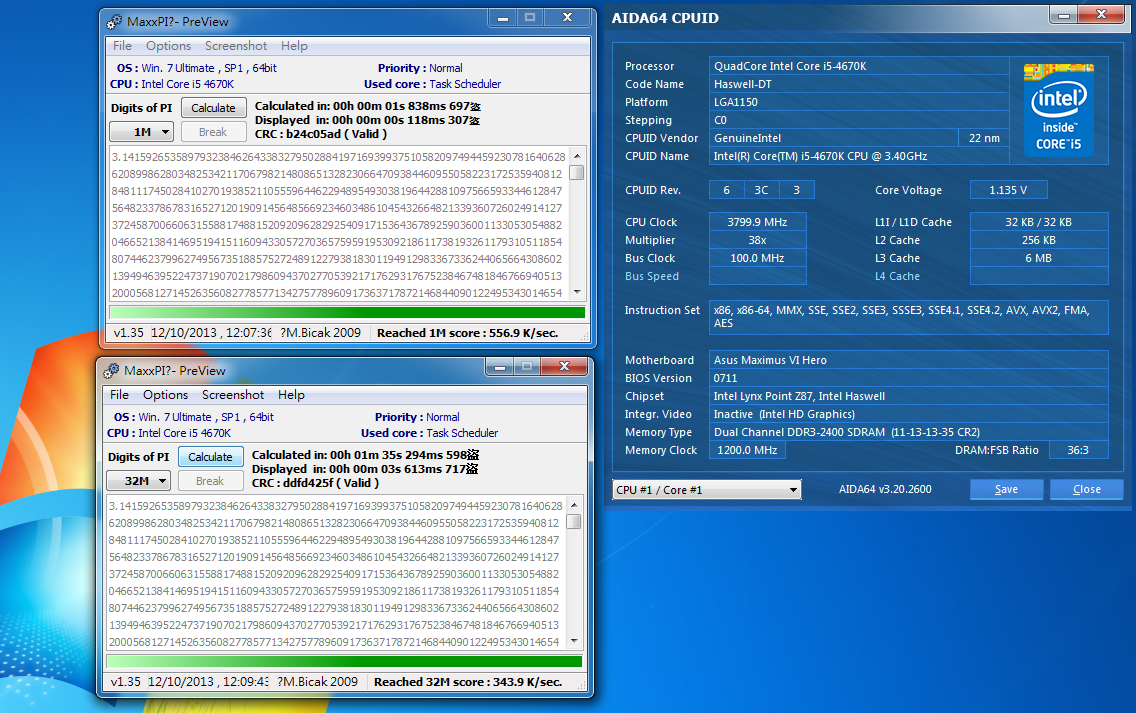Close AIDA64 CPUID via title bar X

pyautogui.click(x=1101, y=14)
